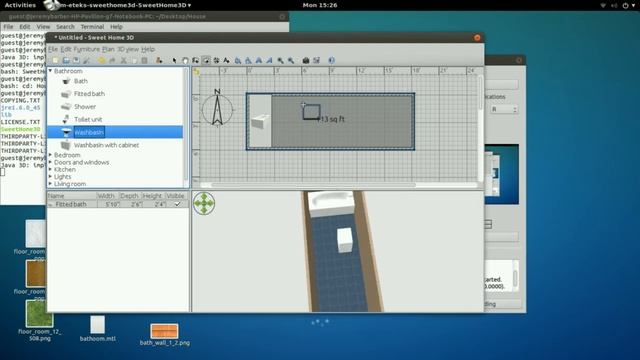Open the Terminal window's View menu

[x=43, y=27]
